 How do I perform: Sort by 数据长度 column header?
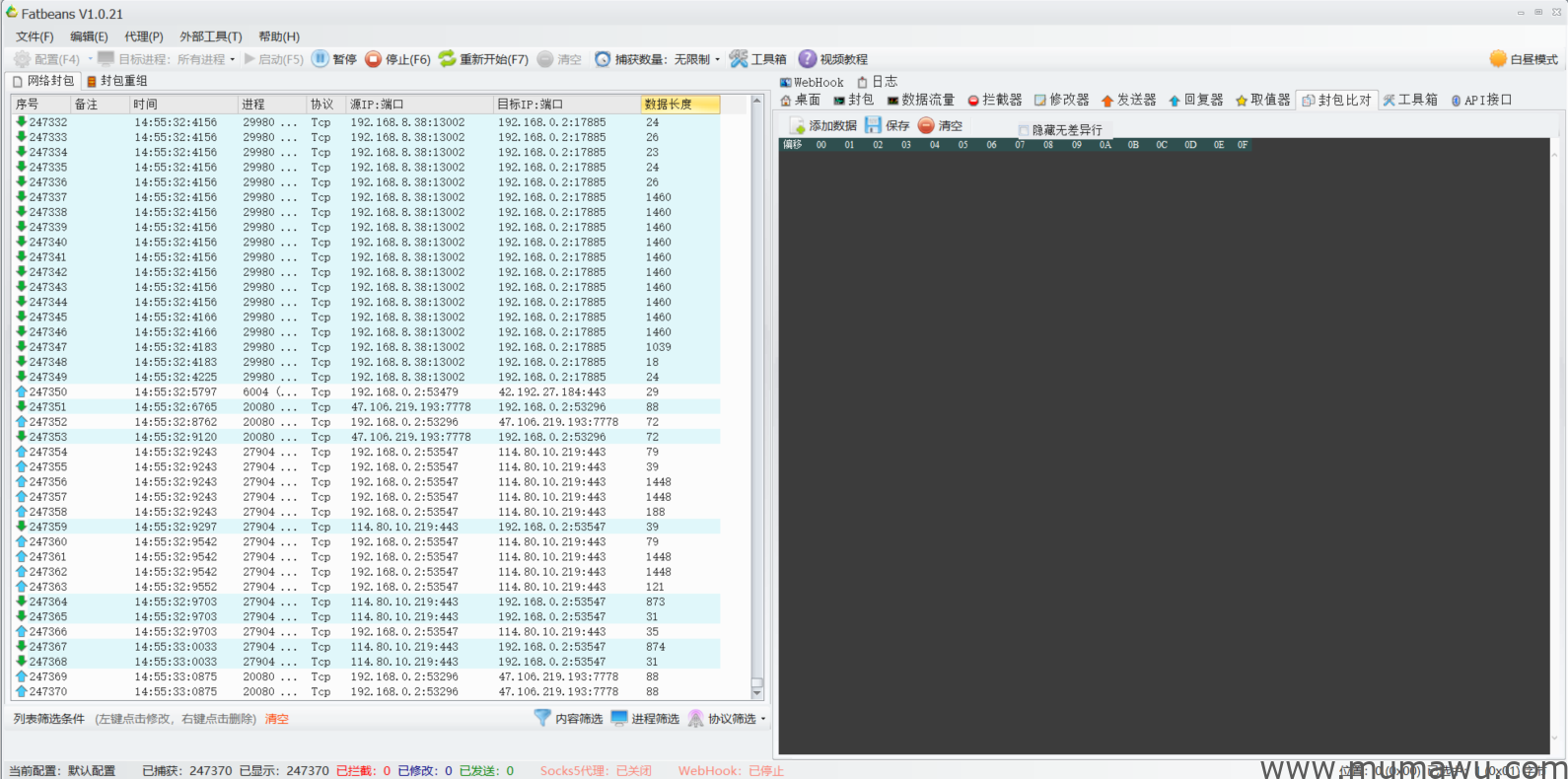click(679, 104)
